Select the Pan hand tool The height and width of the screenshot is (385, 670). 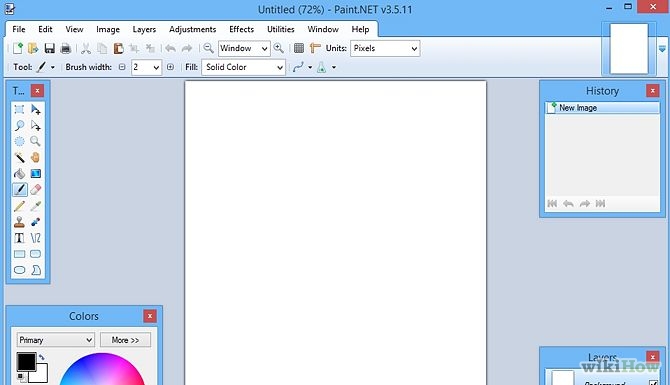pos(35,158)
